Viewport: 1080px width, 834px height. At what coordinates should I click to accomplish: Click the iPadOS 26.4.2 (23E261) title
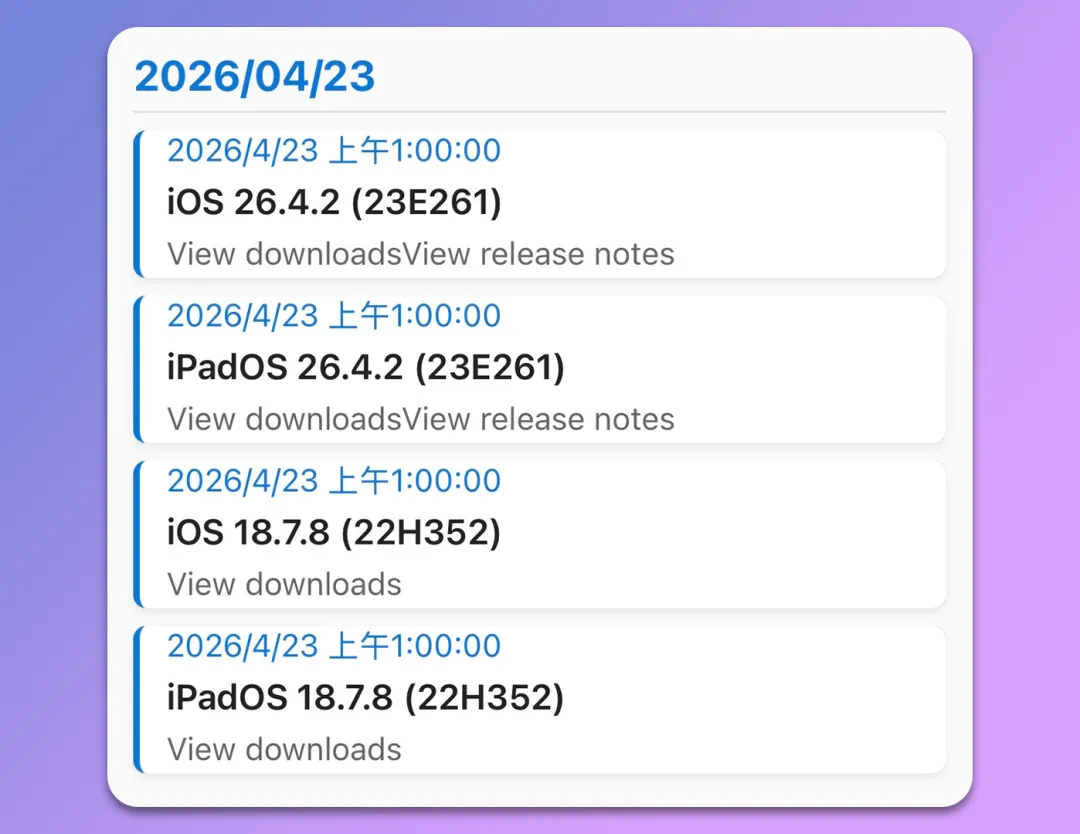[366, 368]
